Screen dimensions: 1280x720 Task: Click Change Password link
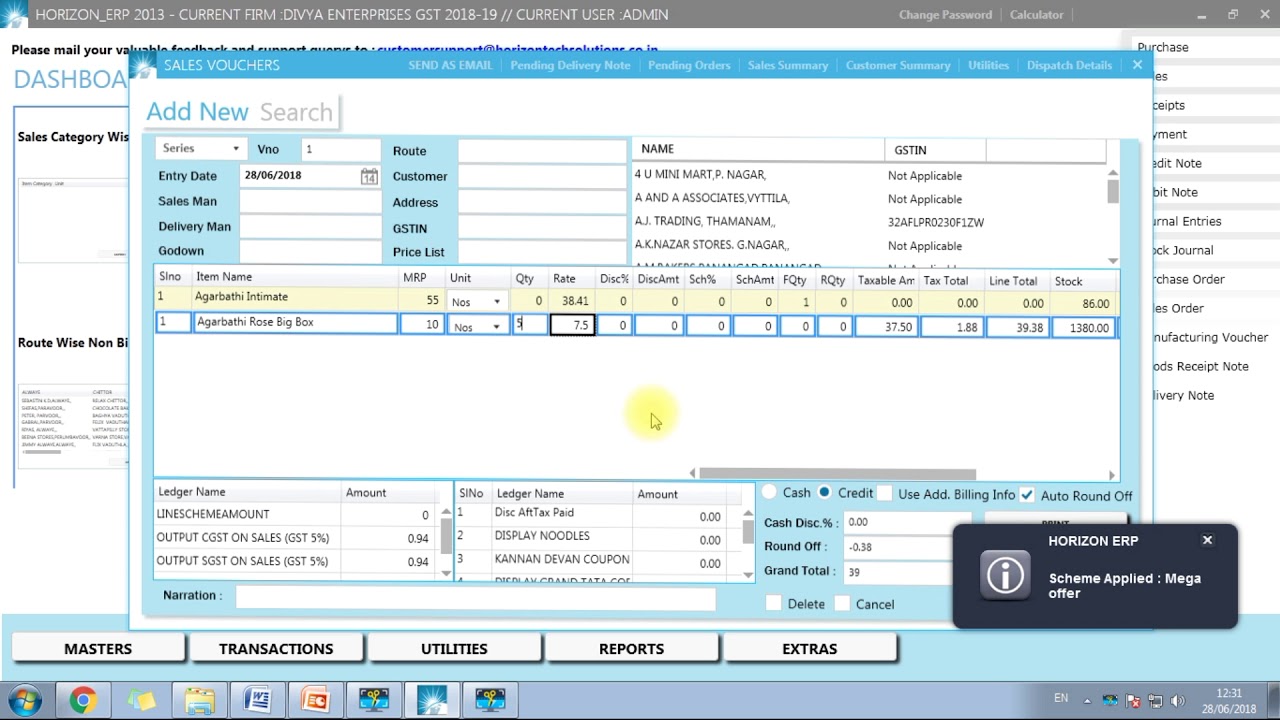coord(945,15)
